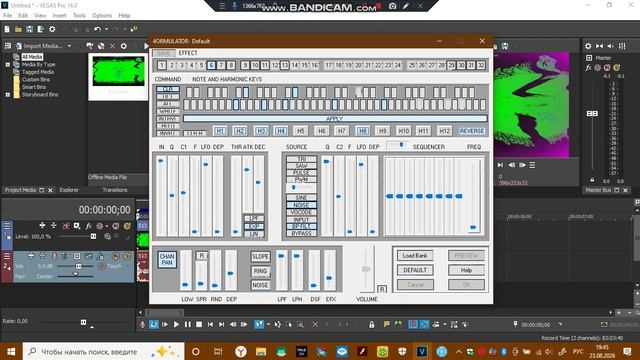
Task: Click the CHAN PAN button
Action: click(x=167, y=260)
